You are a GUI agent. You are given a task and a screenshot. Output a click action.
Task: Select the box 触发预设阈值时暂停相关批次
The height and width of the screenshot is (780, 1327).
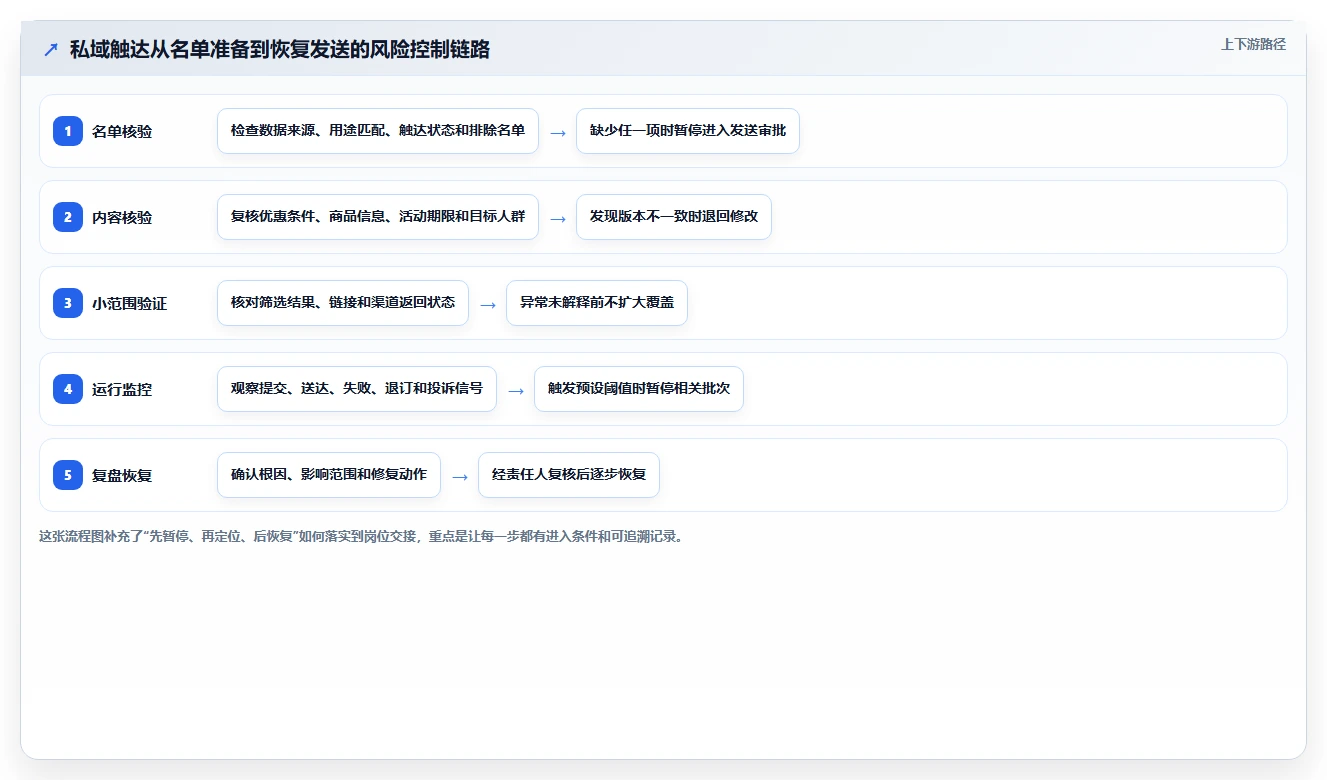(639, 389)
